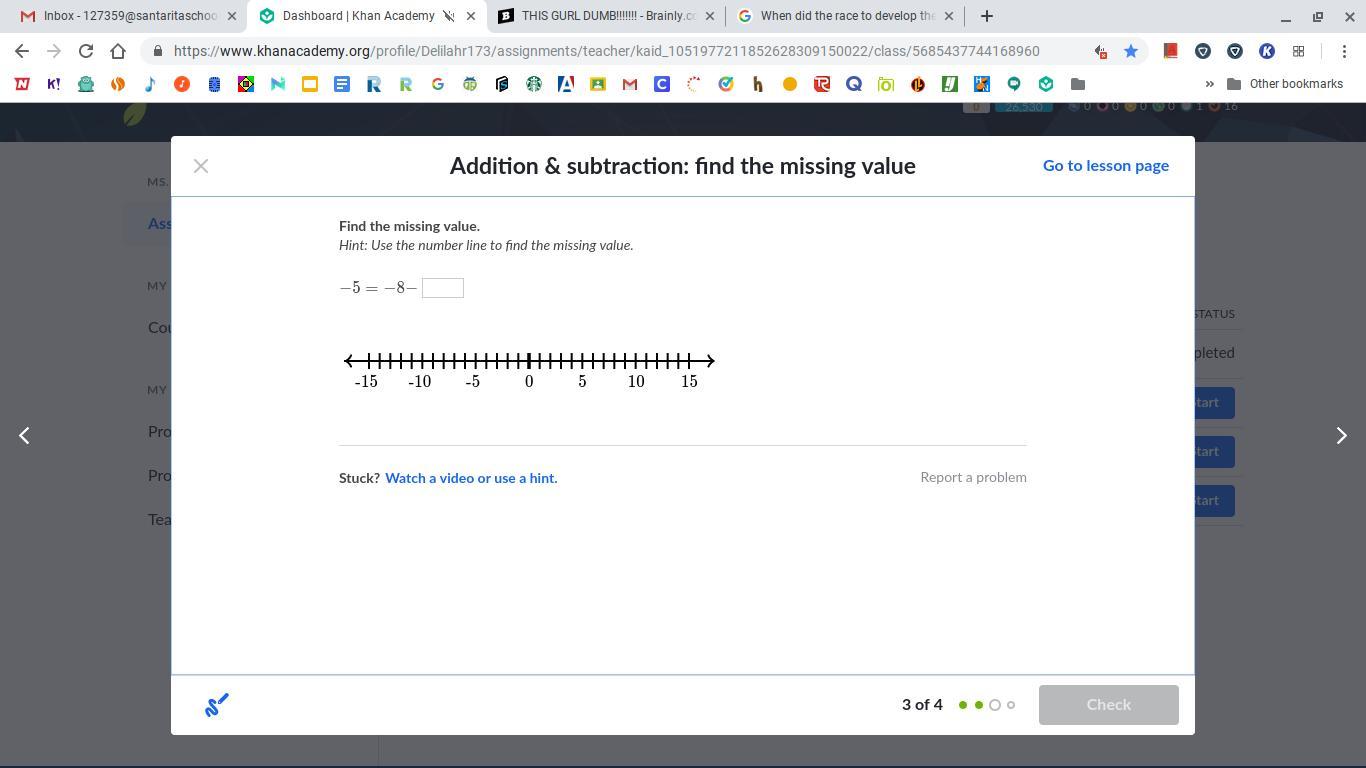Click Watch a video or use a hint
Image resolution: width=1366 pixels, height=768 pixels.
pyautogui.click(x=471, y=478)
